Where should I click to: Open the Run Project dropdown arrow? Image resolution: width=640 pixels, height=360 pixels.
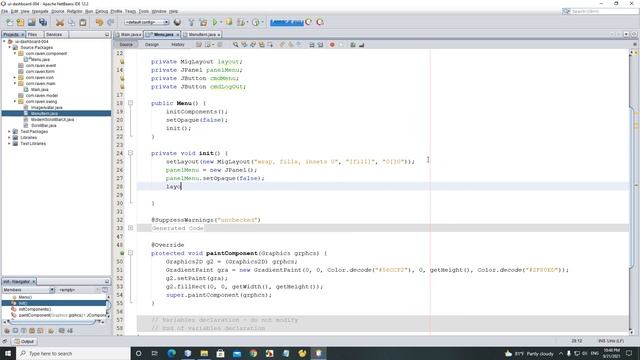click(x=221, y=22)
